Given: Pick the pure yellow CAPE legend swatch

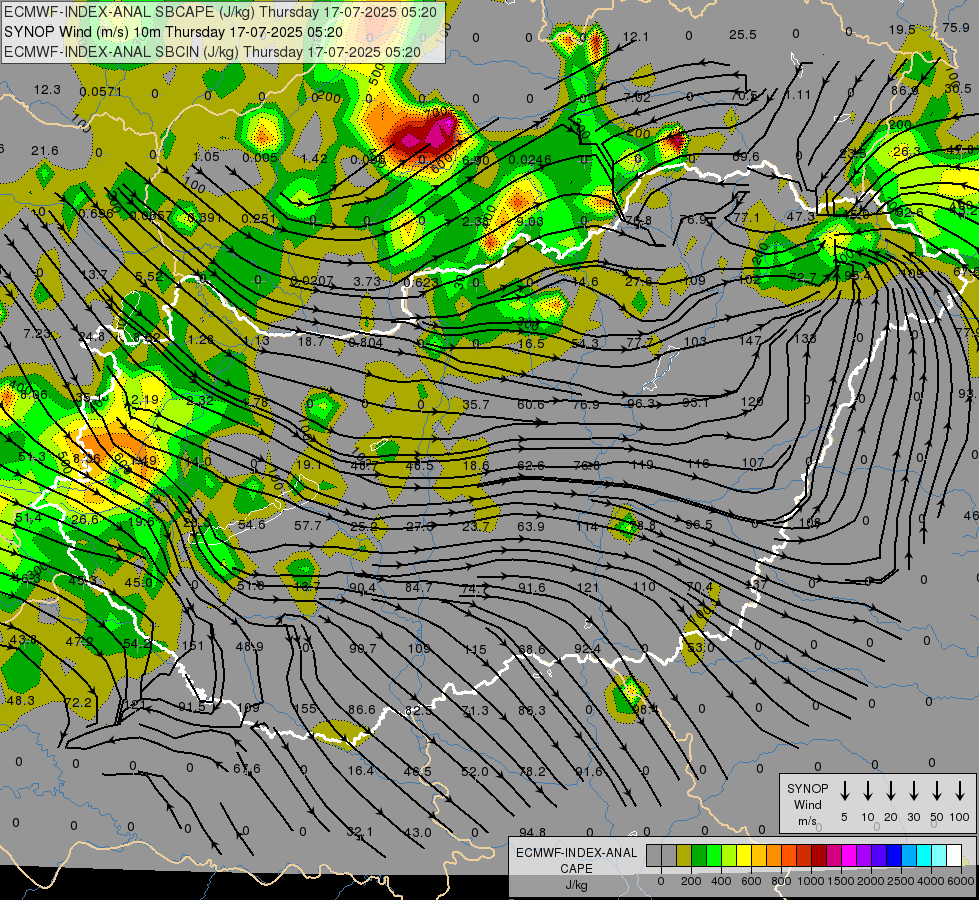Looking at the screenshot, I should click(x=744, y=855).
